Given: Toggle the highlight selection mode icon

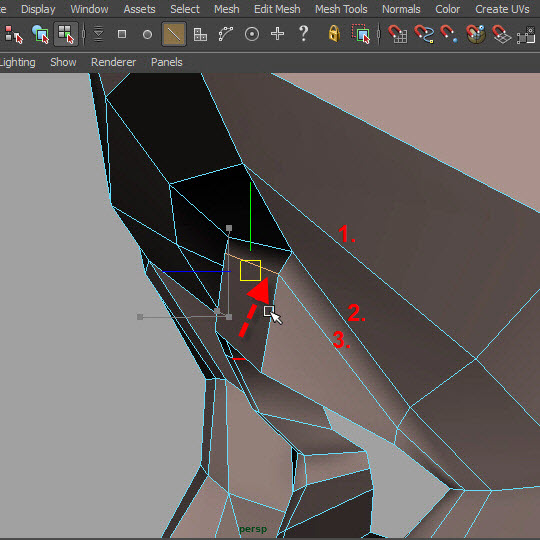Looking at the screenshot, I should coord(361,34).
